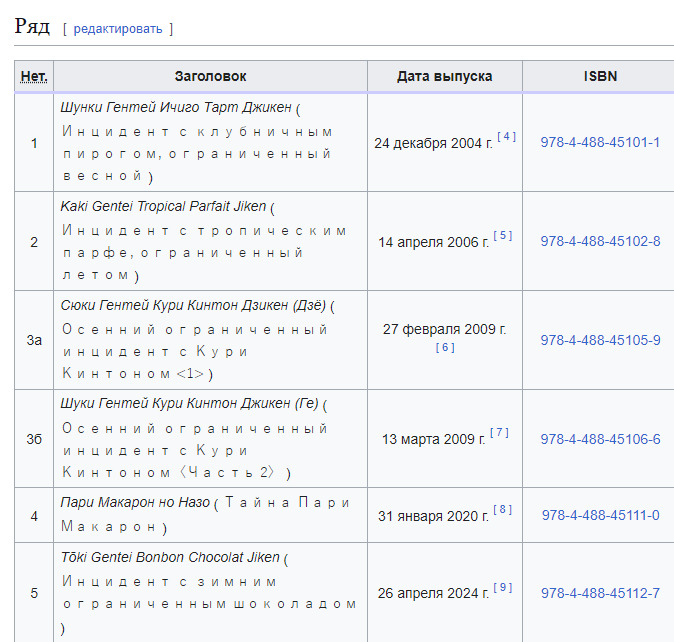
Task: Open ISBN 978-4-488-45105-9 link
Action: pos(600,340)
